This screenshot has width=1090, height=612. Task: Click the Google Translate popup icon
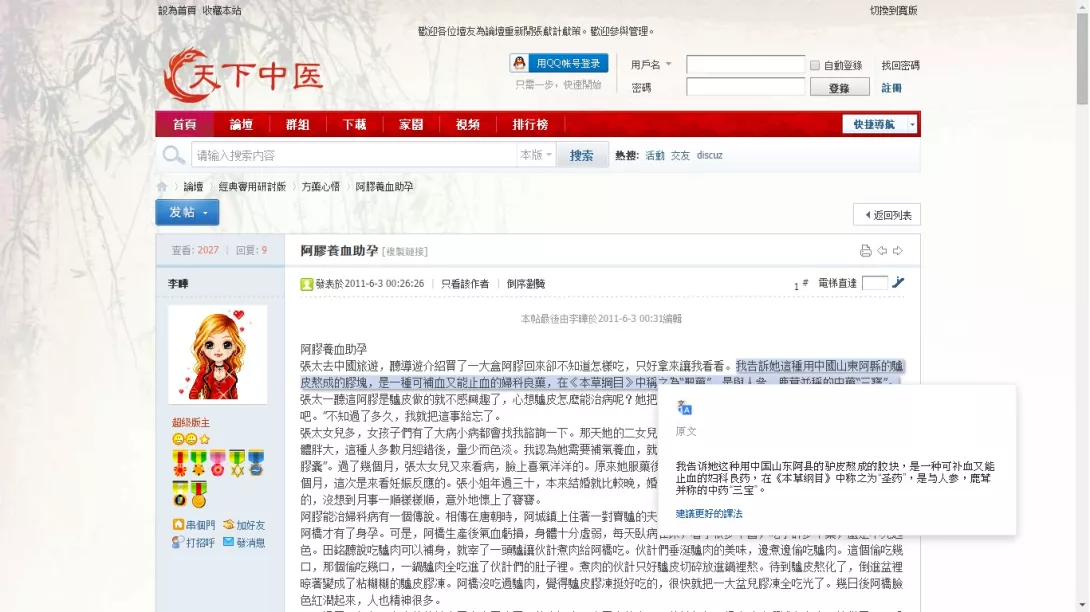[685, 408]
